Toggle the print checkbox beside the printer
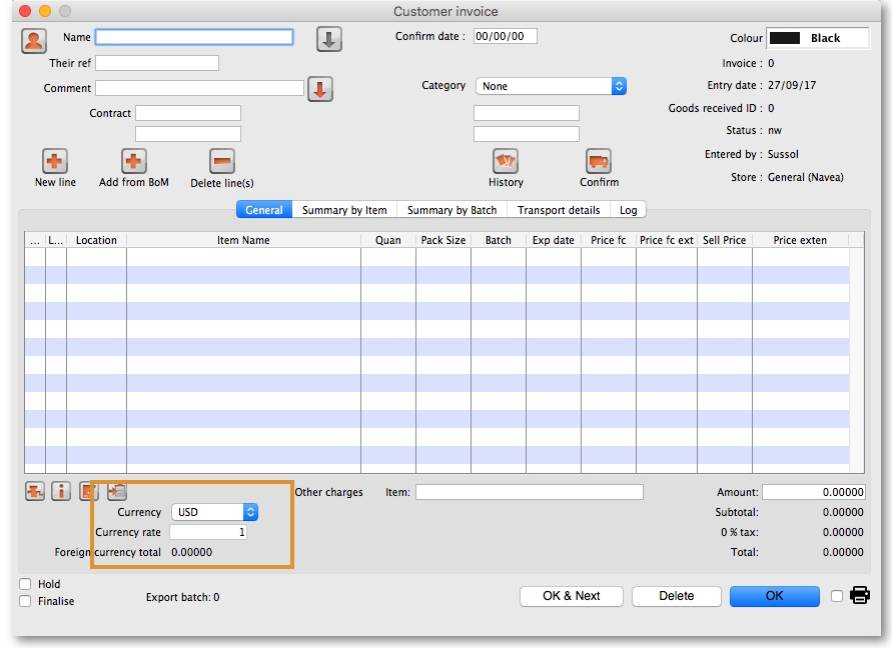The height and width of the screenshot is (648, 892). pyautogui.click(x=837, y=597)
